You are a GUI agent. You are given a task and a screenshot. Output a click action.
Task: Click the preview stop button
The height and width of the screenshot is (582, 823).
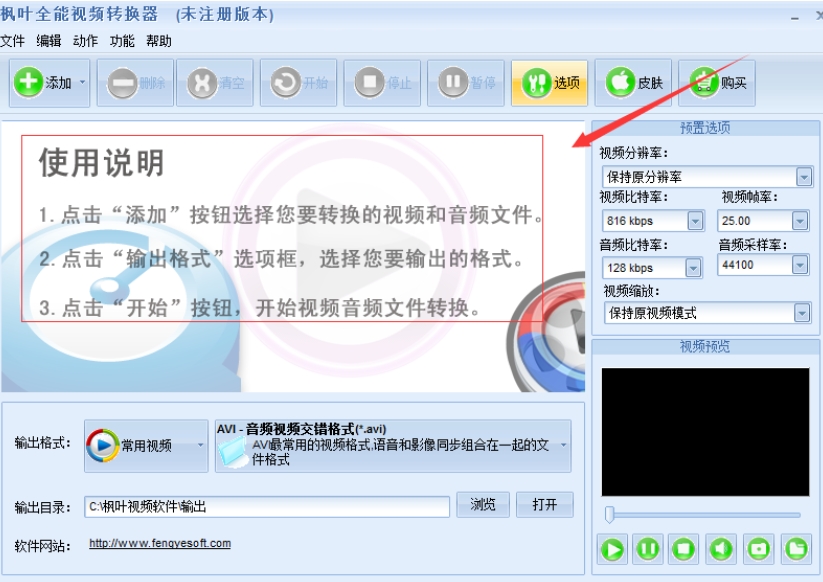coord(683,549)
